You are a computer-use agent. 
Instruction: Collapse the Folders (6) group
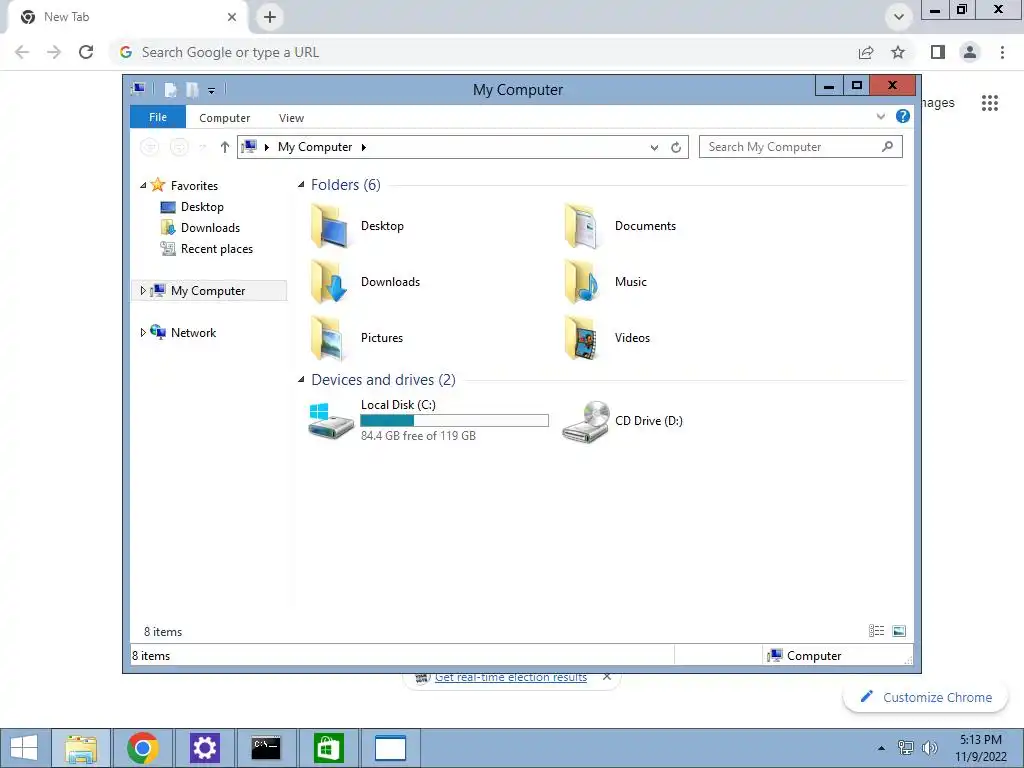(301, 185)
